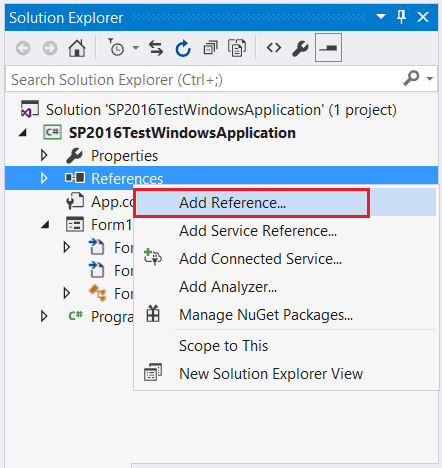The image size is (442, 468).
Task: Click the View Code icon
Action: [x=274, y=48]
